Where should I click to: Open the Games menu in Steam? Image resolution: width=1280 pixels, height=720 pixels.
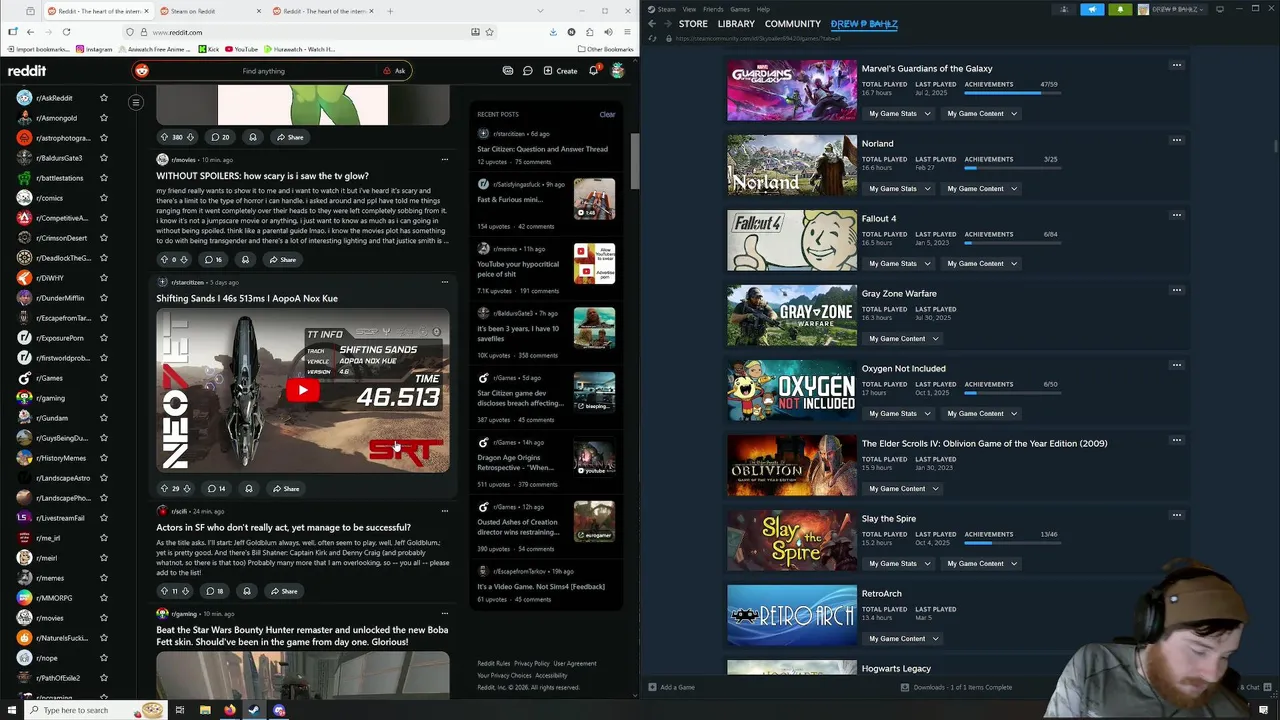(740, 9)
